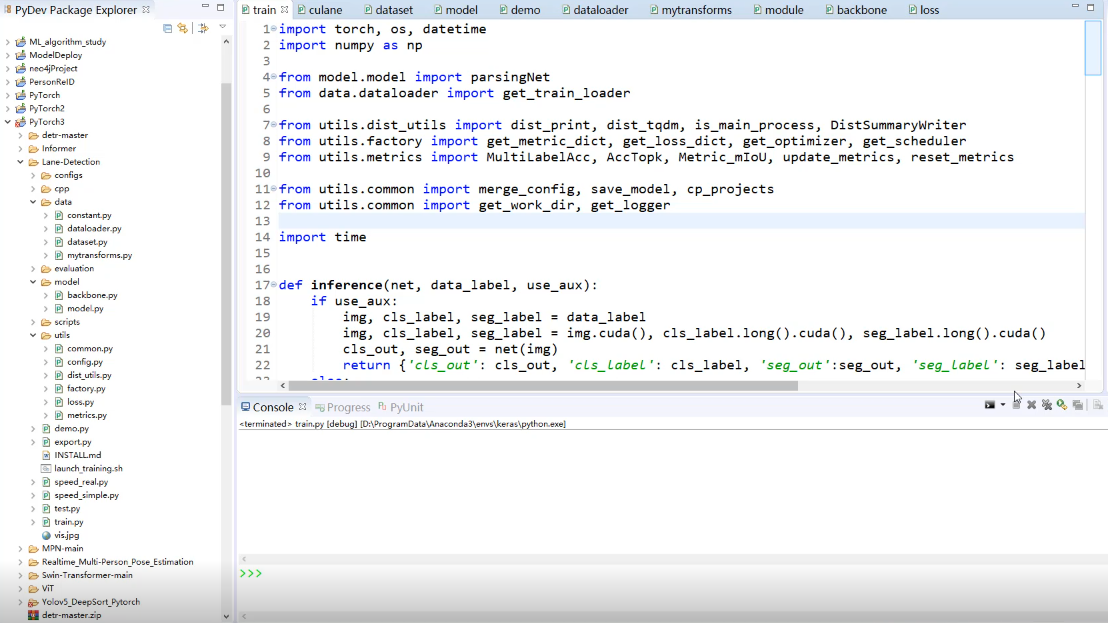Image resolution: width=1108 pixels, height=623 pixels.
Task: Click the console input prompt field
Action: 670,574
